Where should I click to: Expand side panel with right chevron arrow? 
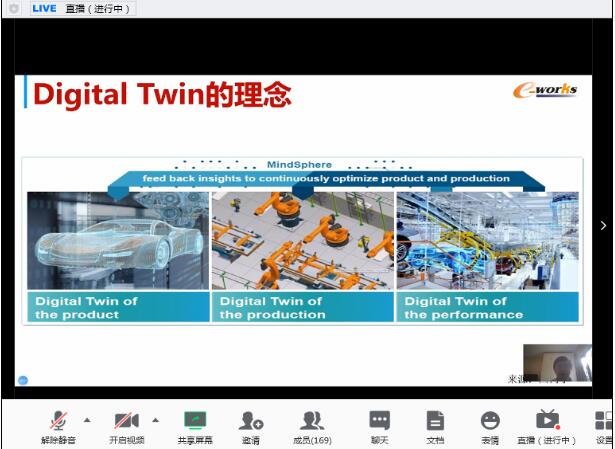[603, 226]
